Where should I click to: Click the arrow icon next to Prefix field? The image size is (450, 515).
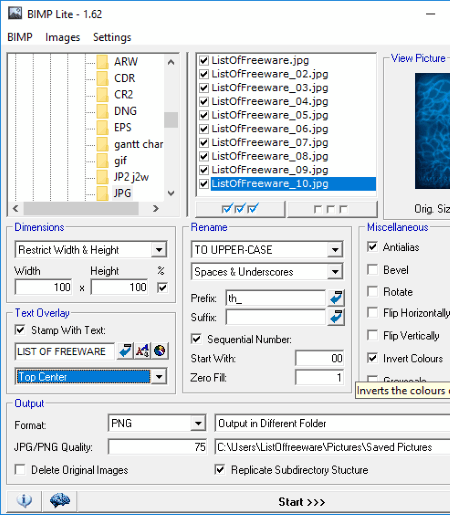pyautogui.click(x=336, y=298)
